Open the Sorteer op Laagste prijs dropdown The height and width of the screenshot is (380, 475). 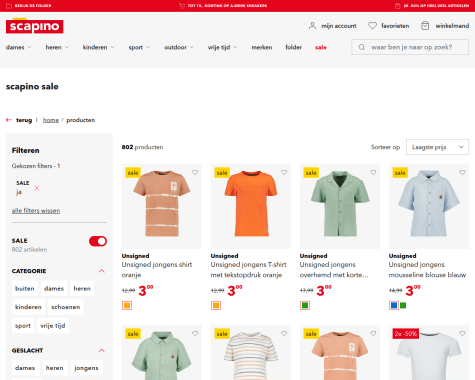(437, 147)
